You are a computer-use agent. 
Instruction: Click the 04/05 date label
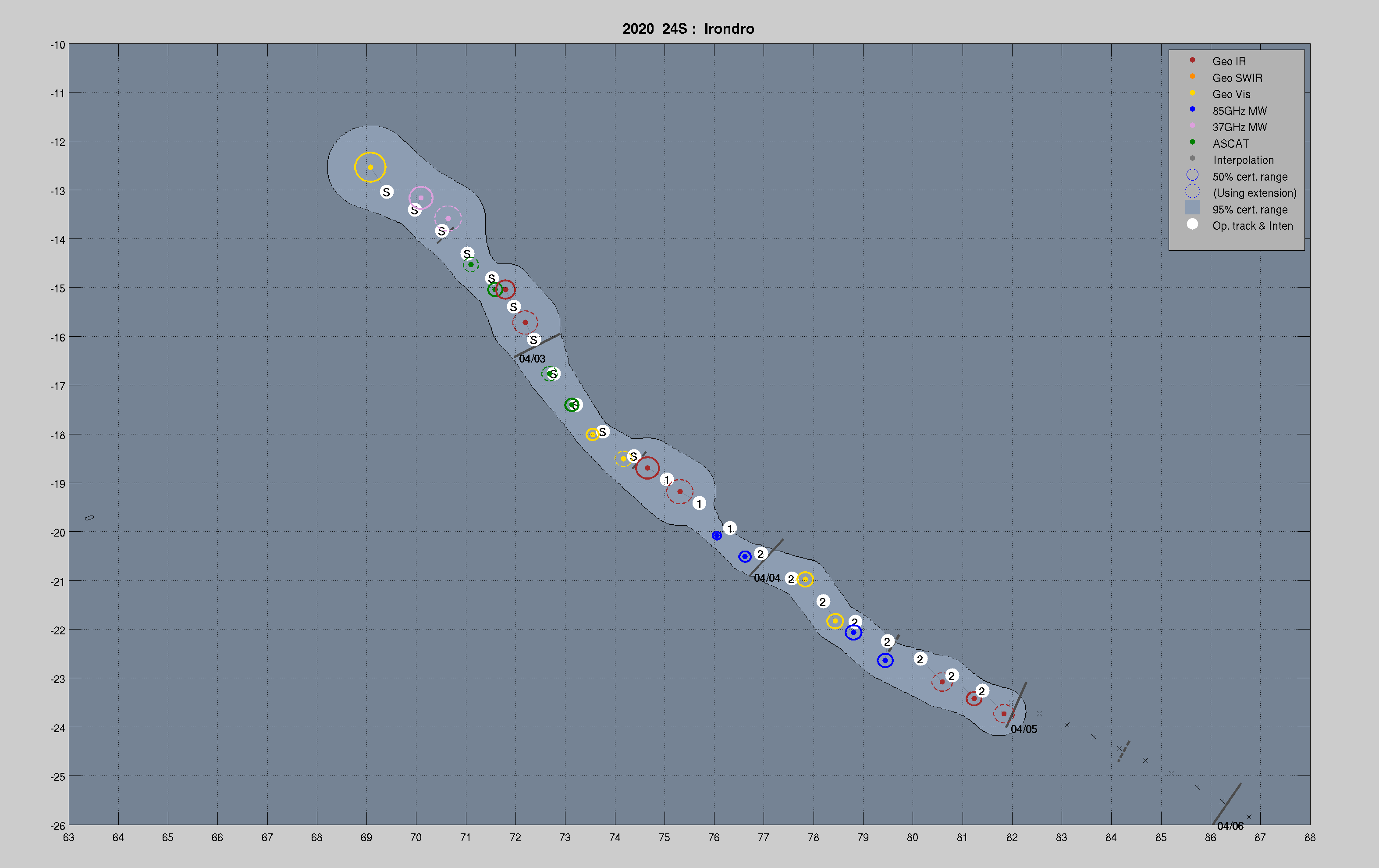1024,729
